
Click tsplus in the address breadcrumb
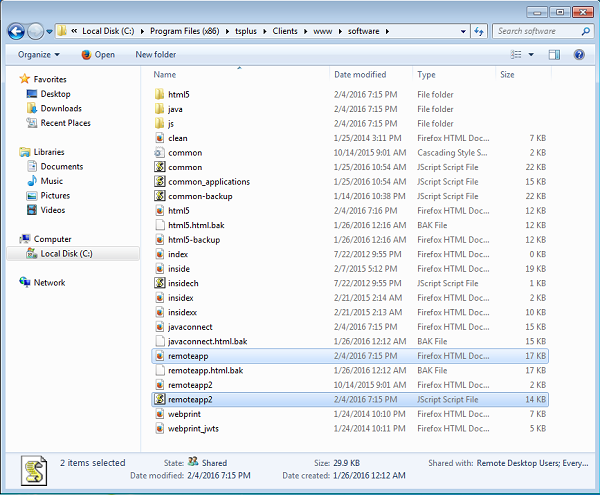point(244,31)
